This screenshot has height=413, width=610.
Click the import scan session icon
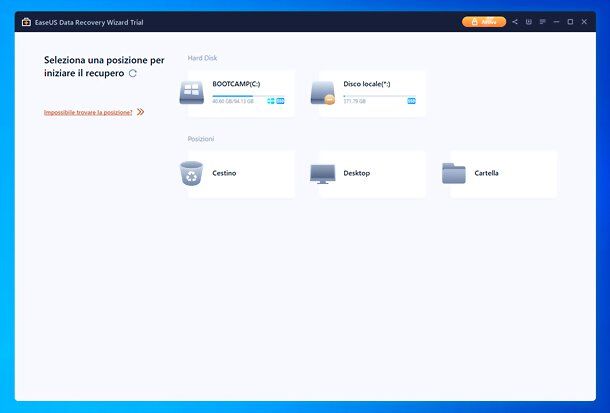tap(528, 22)
